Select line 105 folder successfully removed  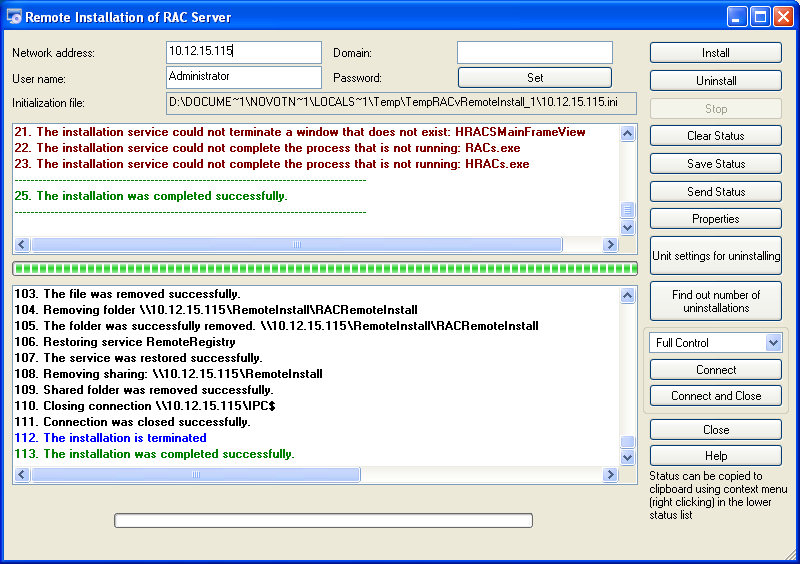point(276,326)
